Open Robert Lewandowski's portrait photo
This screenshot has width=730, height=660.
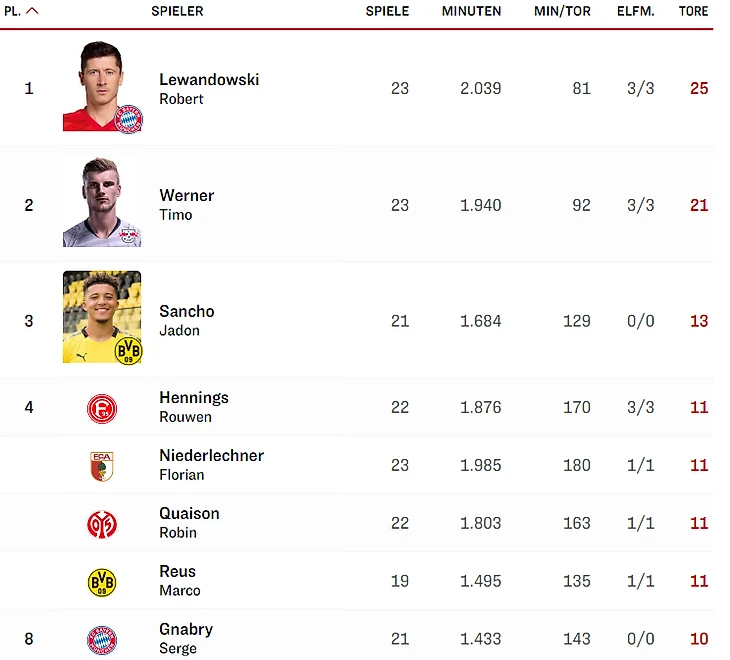102,86
